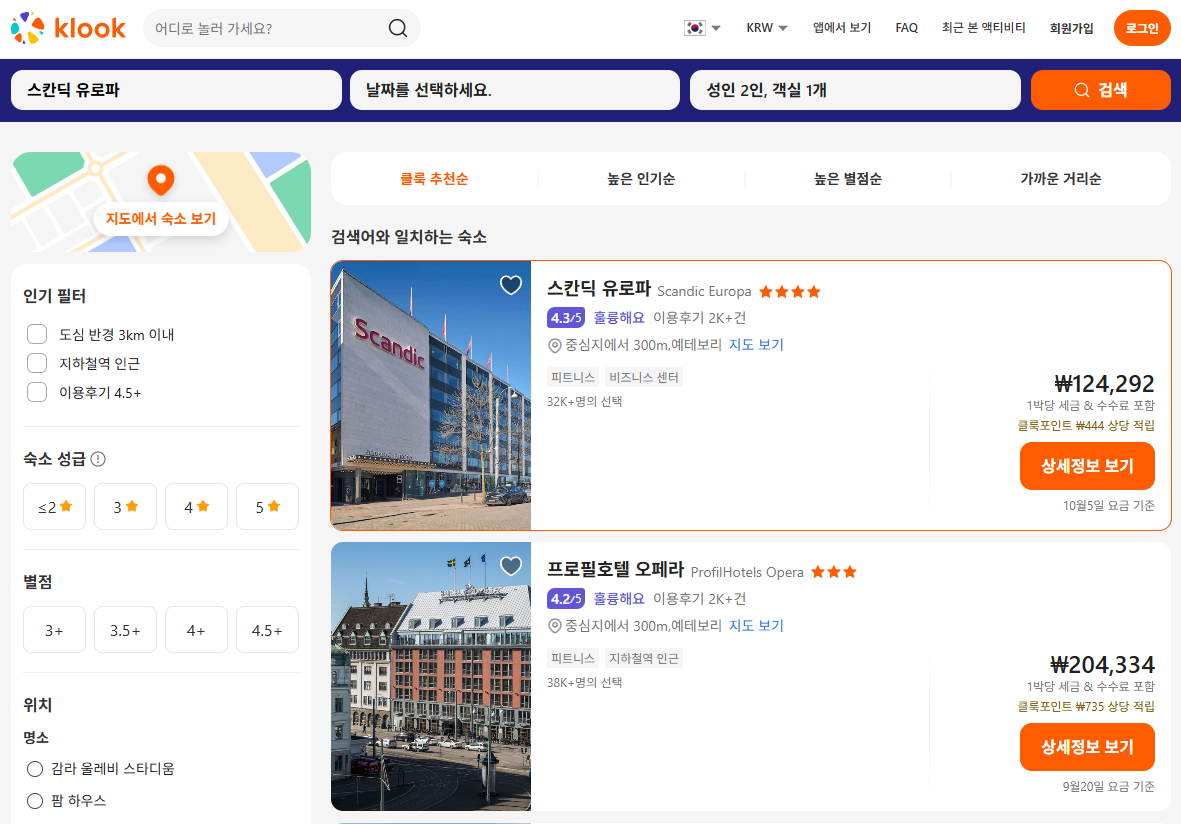
Task: Toggle 3 star hotel grade filter
Action: coord(125,507)
